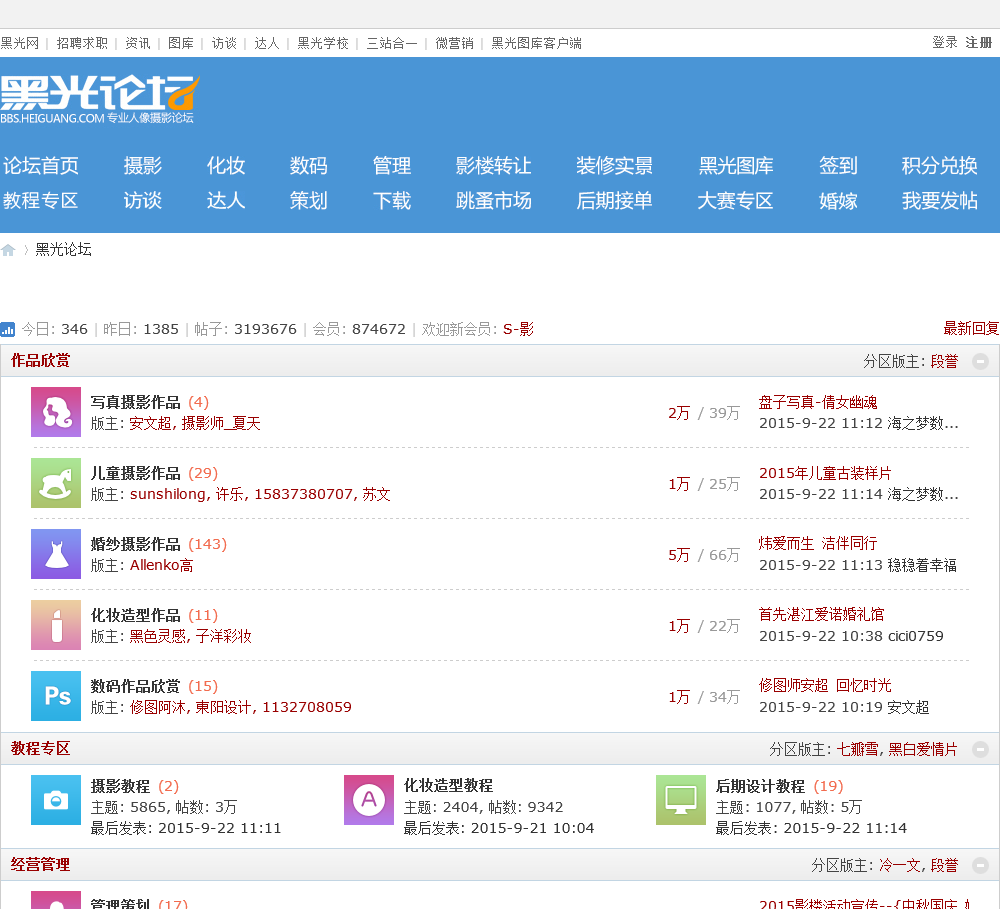The width and height of the screenshot is (1000, 909).
Task: Open the 管理 navigation item
Action: (x=392, y=166)
